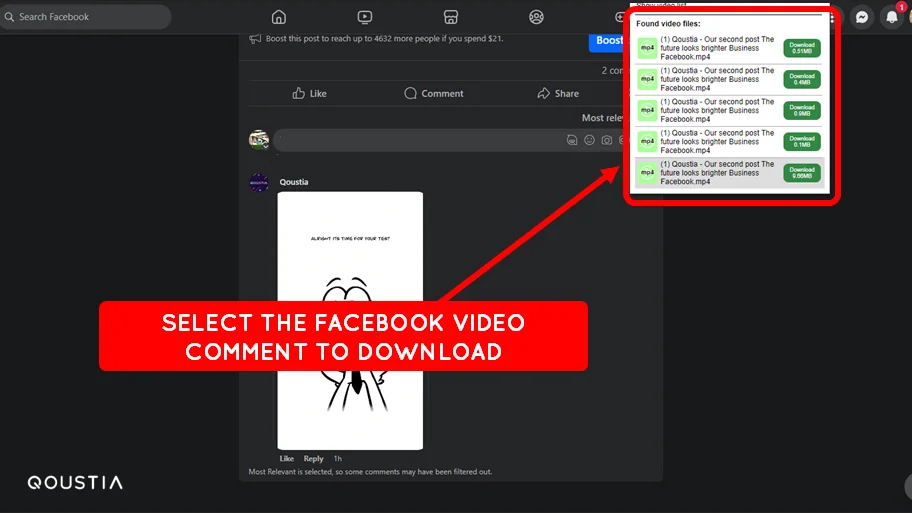Click the mp4 icon beside the 9.66MB file
The width and height of the screenshot is (912, 513).
[x=647, y=173]
